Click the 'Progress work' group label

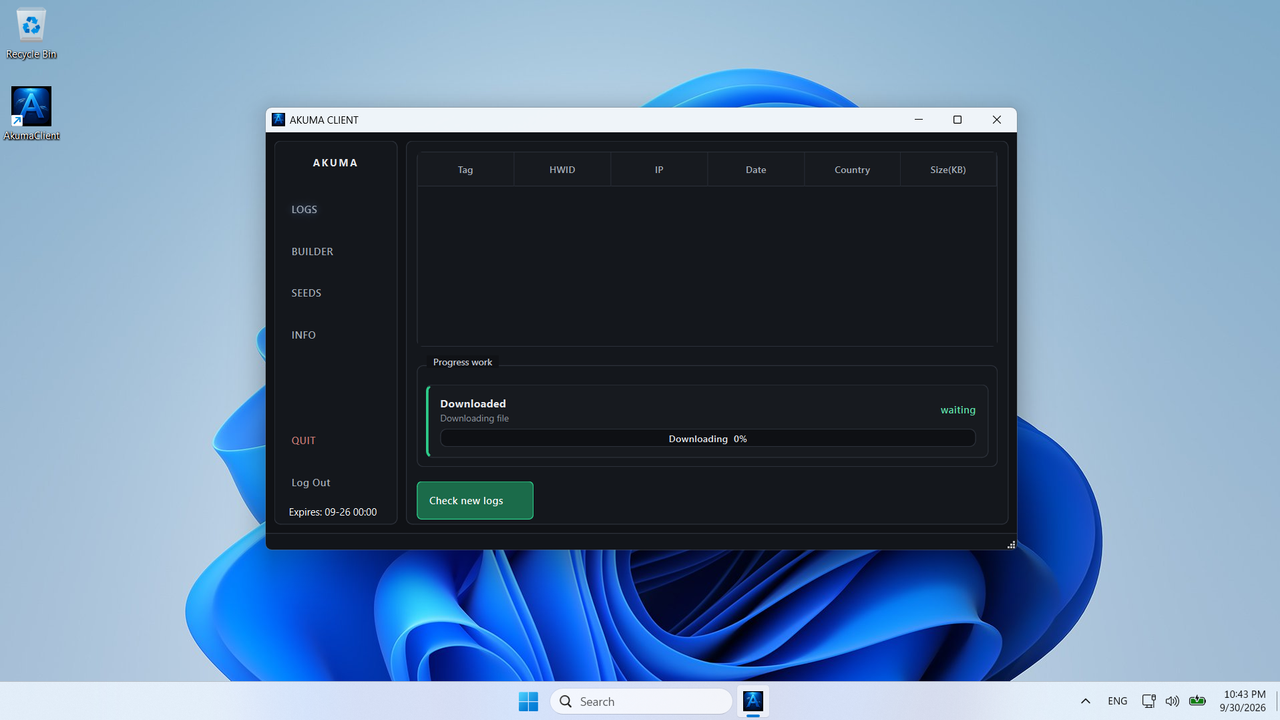click(463, 362)
